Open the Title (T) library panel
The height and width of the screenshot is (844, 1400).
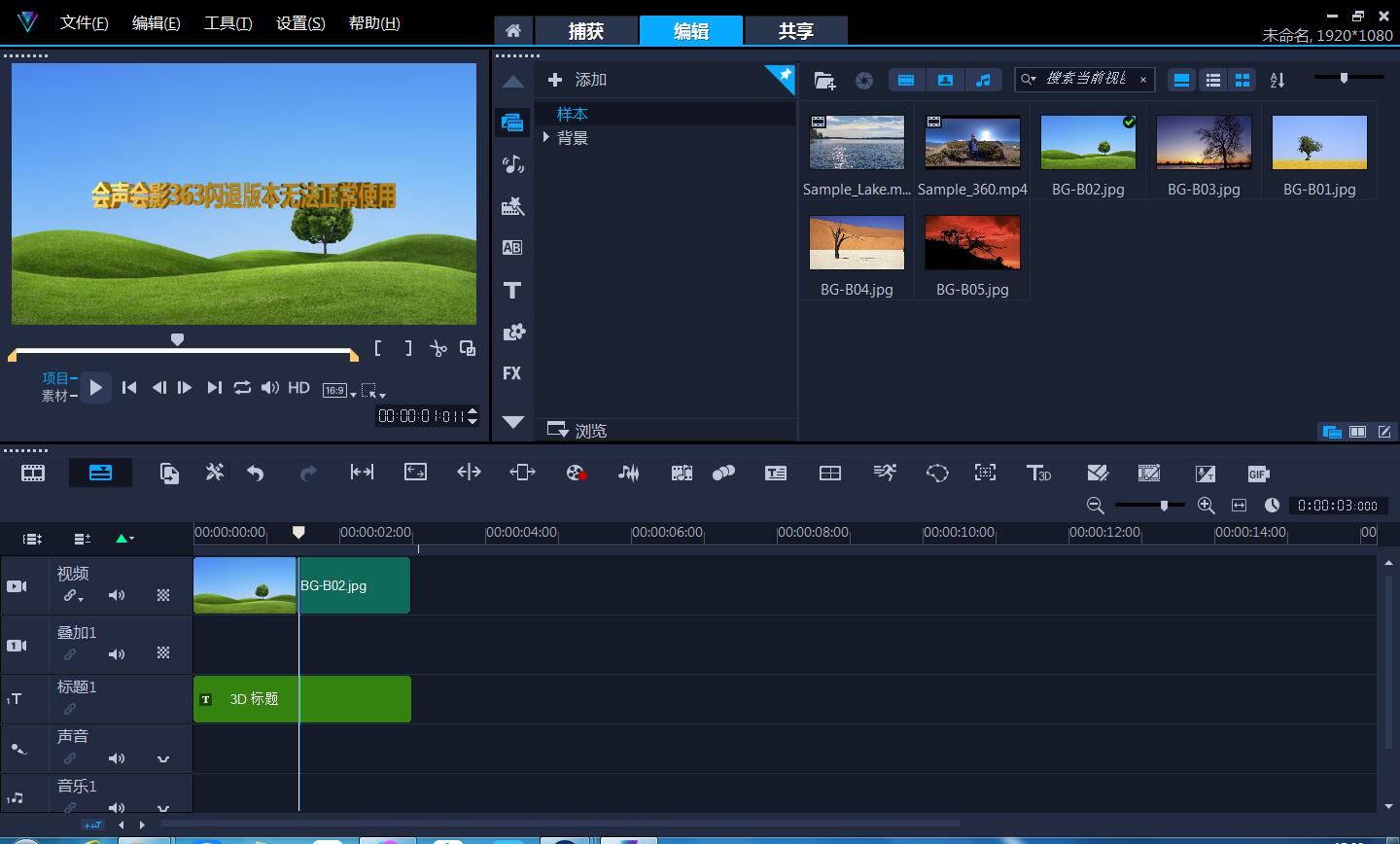click(x=512, y=290)
